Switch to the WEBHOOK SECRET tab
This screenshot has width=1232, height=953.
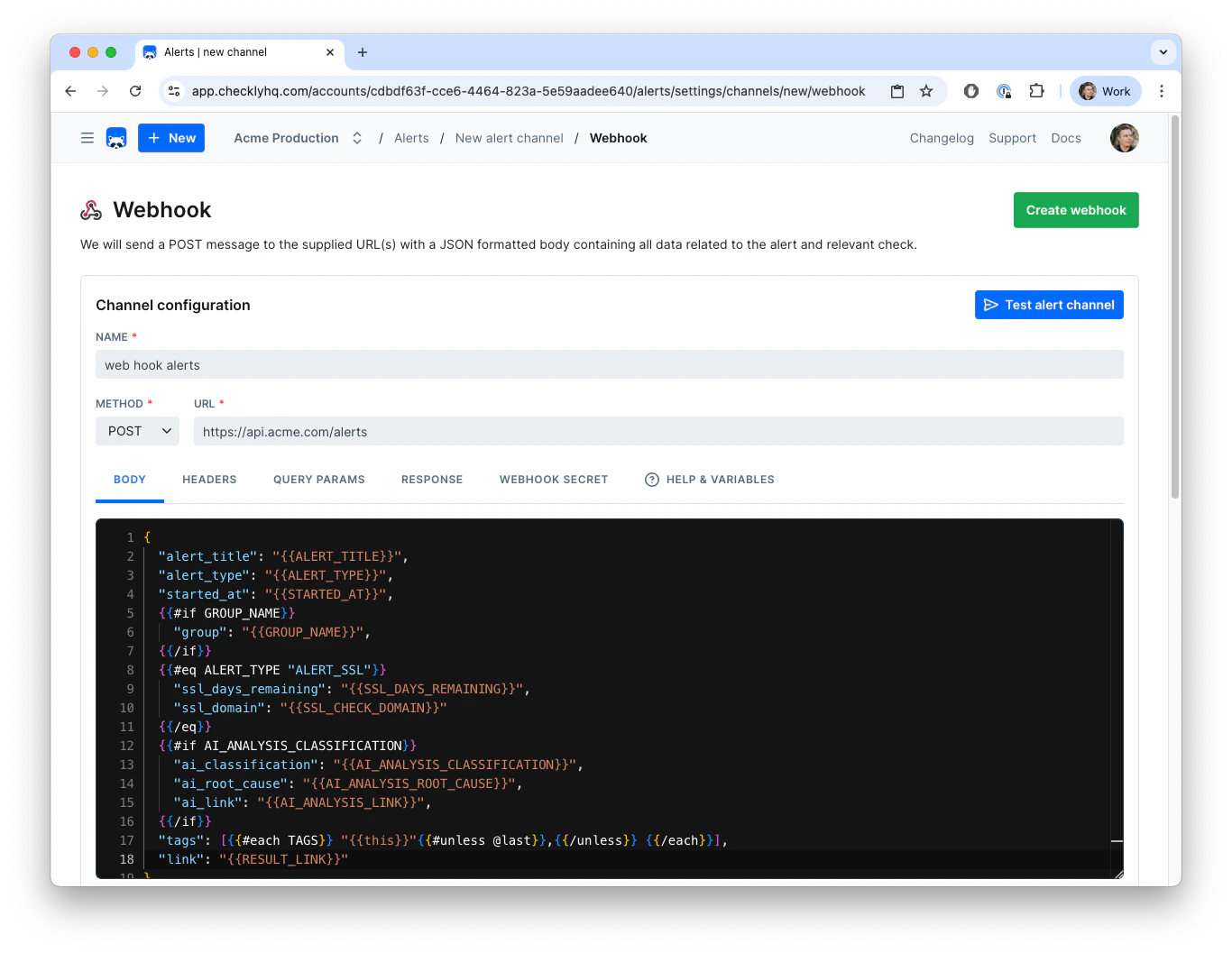[554, 479]
